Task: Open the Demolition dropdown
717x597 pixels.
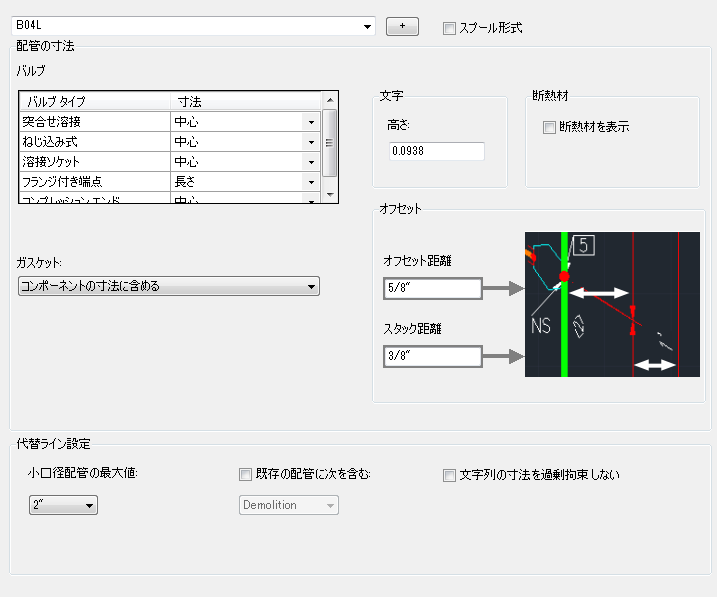Action: [x=289, y=505]
